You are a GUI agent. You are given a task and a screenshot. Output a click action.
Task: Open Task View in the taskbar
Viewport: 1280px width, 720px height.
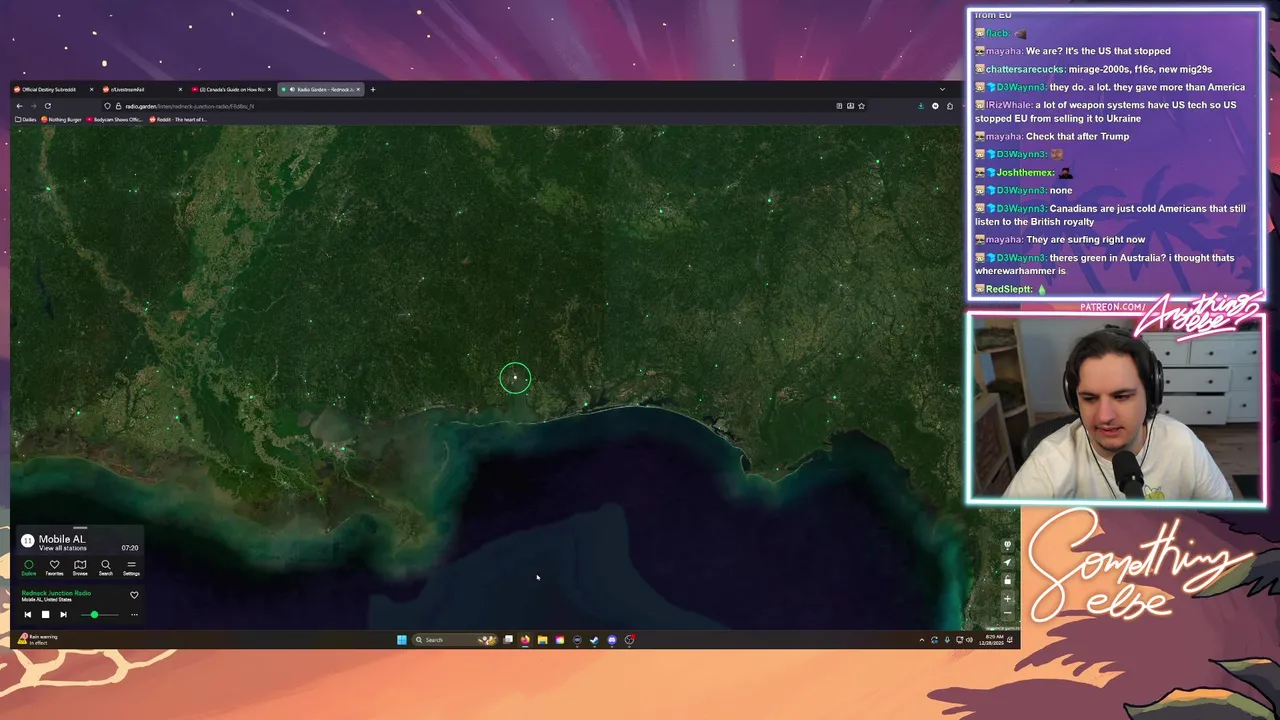tap(508, 640)
